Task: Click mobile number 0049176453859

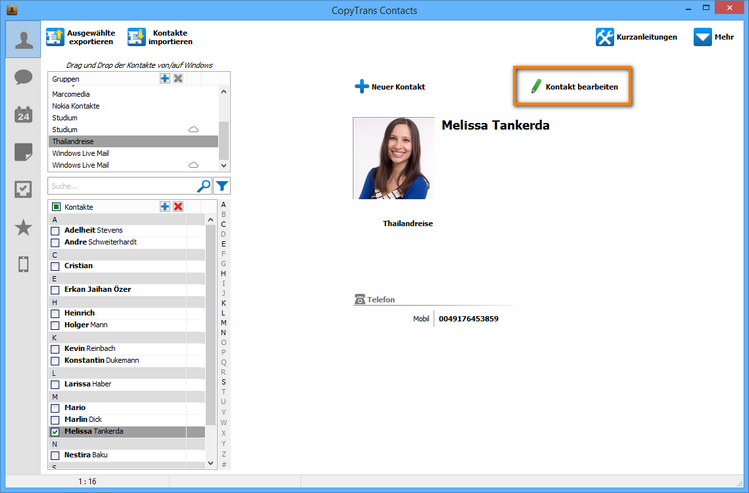Action: tap(468, 319)
